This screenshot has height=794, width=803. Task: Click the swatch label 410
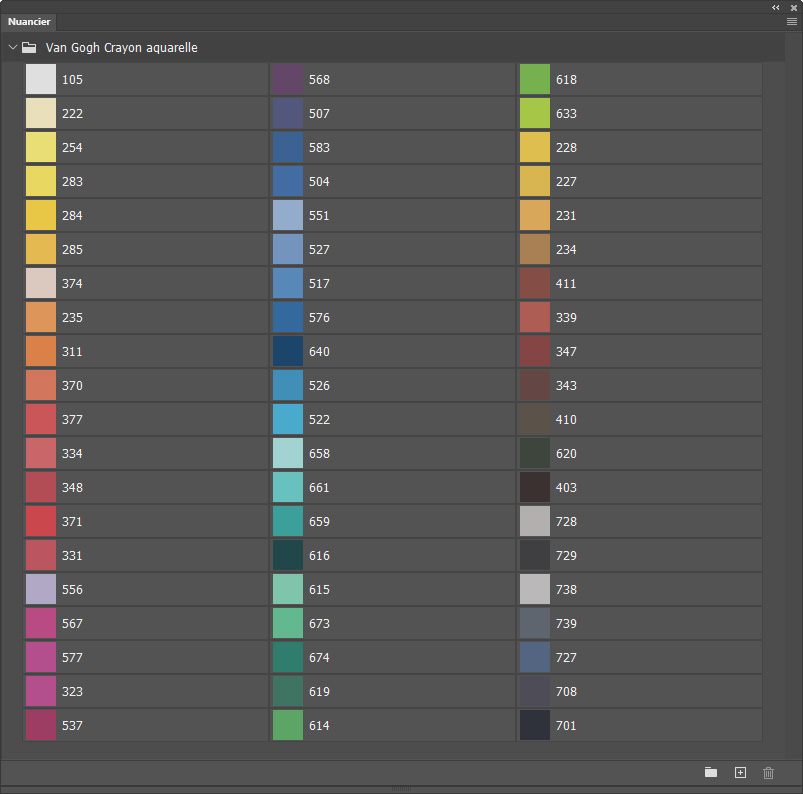tap(566, 420)
